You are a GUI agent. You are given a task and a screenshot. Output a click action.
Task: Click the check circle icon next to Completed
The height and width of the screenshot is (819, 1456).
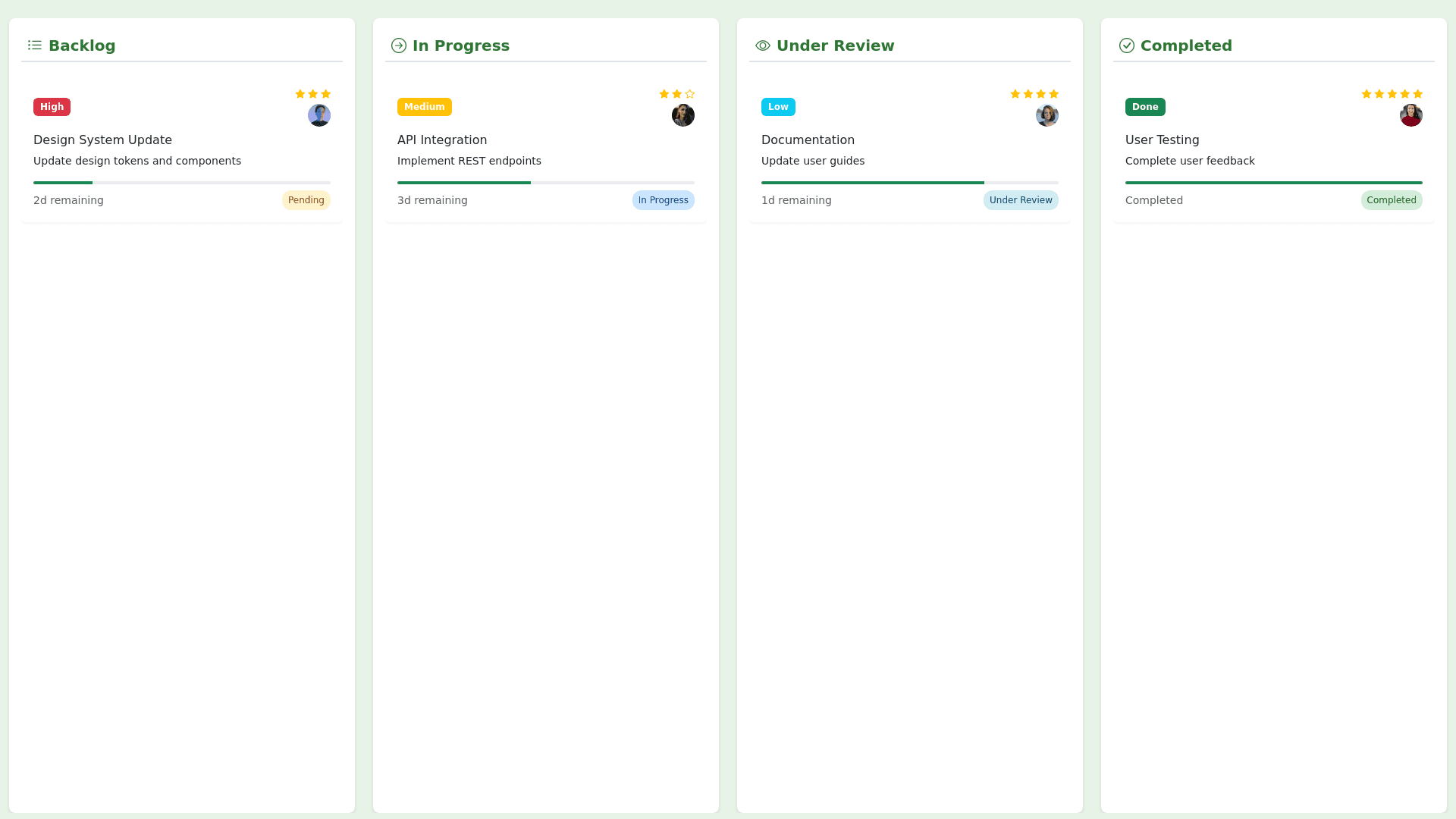[1126, 45]
